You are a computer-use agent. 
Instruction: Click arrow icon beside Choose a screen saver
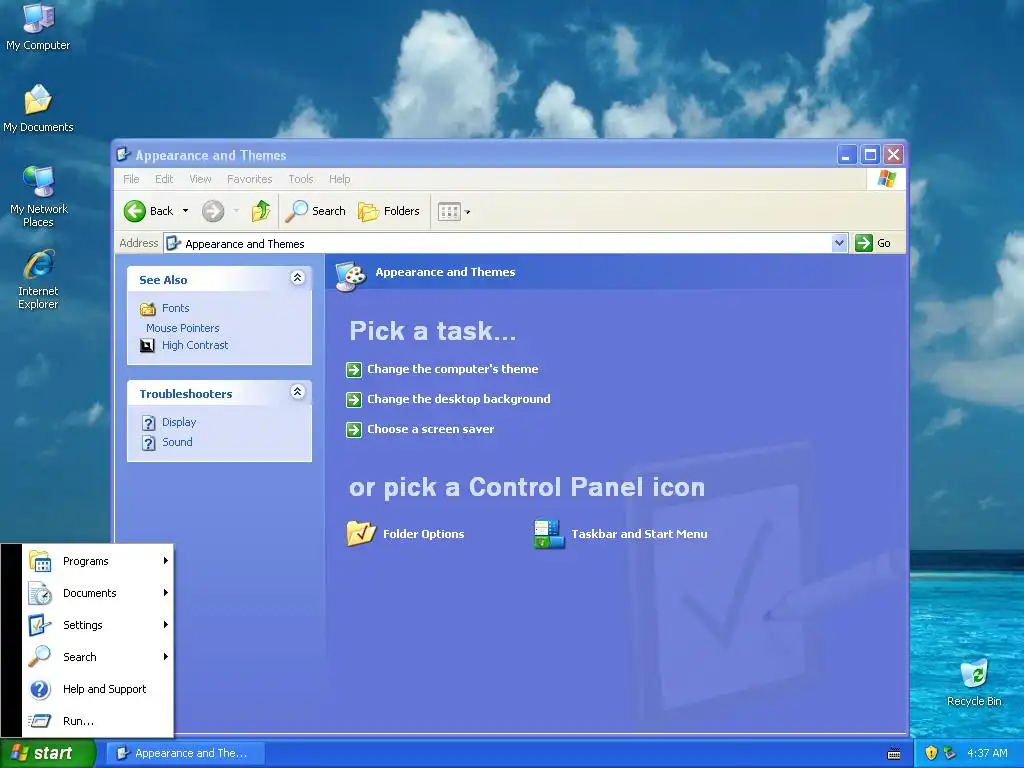[354, 430]
